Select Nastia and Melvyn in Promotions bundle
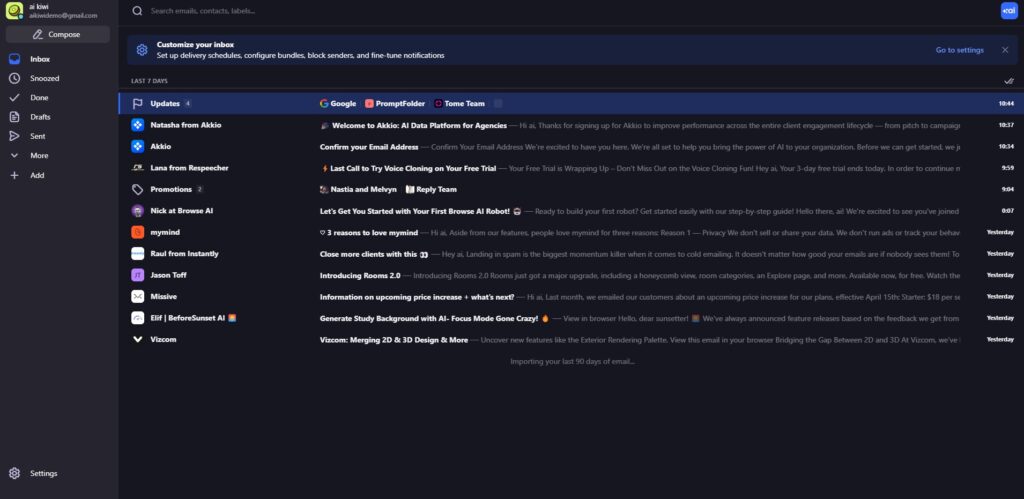Image resolution: width=1024 pixels, height=499 pixels. (358, 189)
